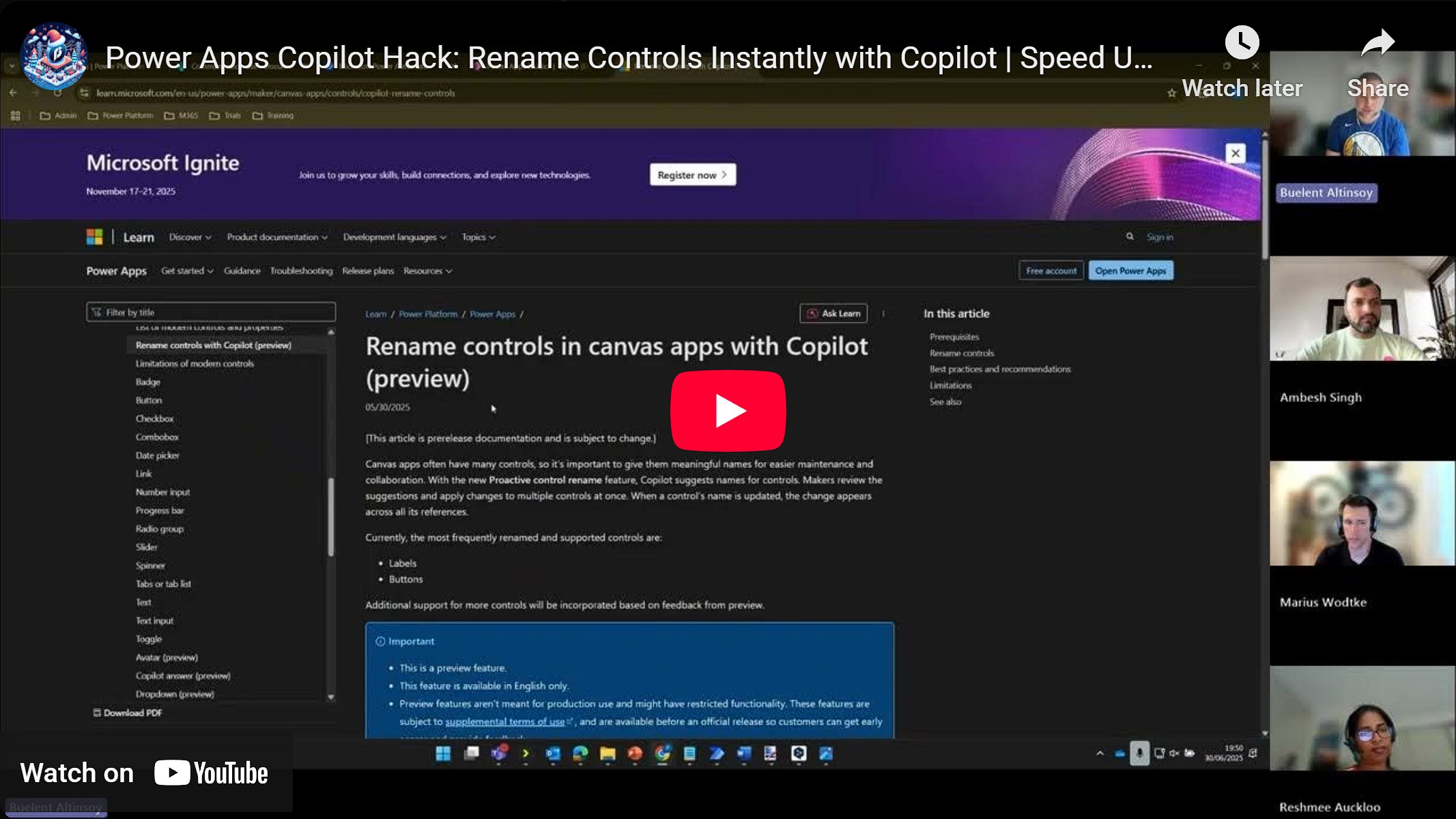The width and height of the screenshot is (1456, 819).
Task: Open the channel avatar icon
Action: [53, 57]
